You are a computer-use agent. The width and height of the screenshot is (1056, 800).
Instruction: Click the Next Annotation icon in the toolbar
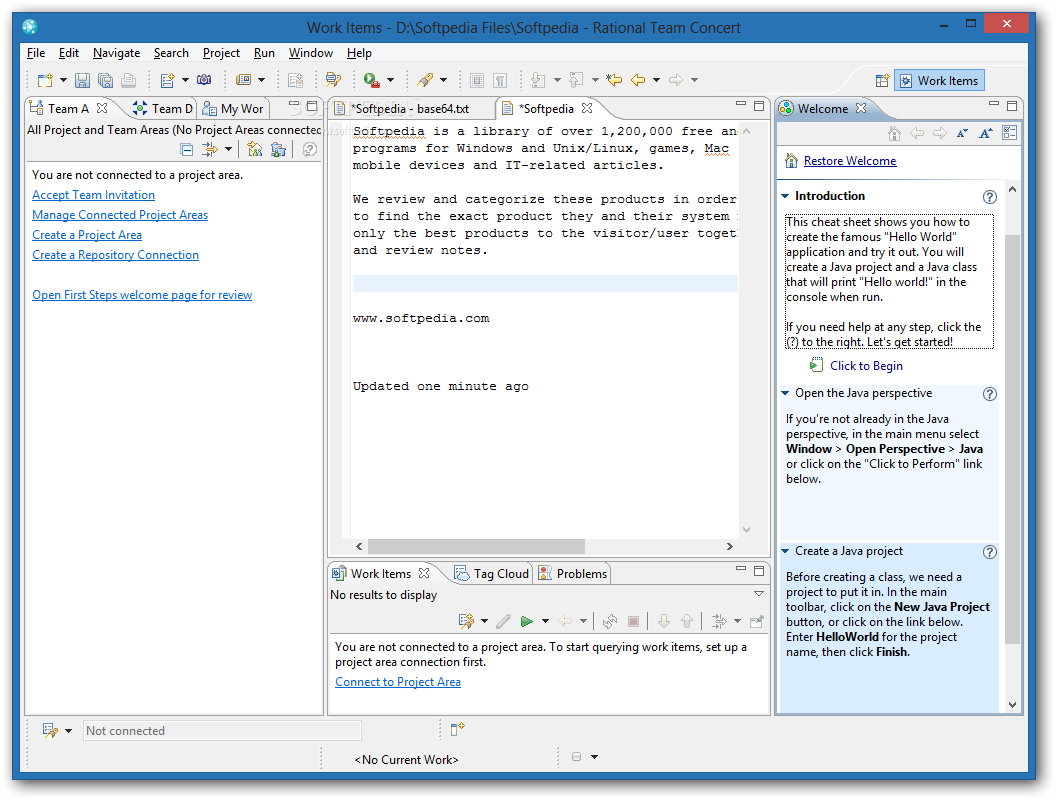pos(537,80)
